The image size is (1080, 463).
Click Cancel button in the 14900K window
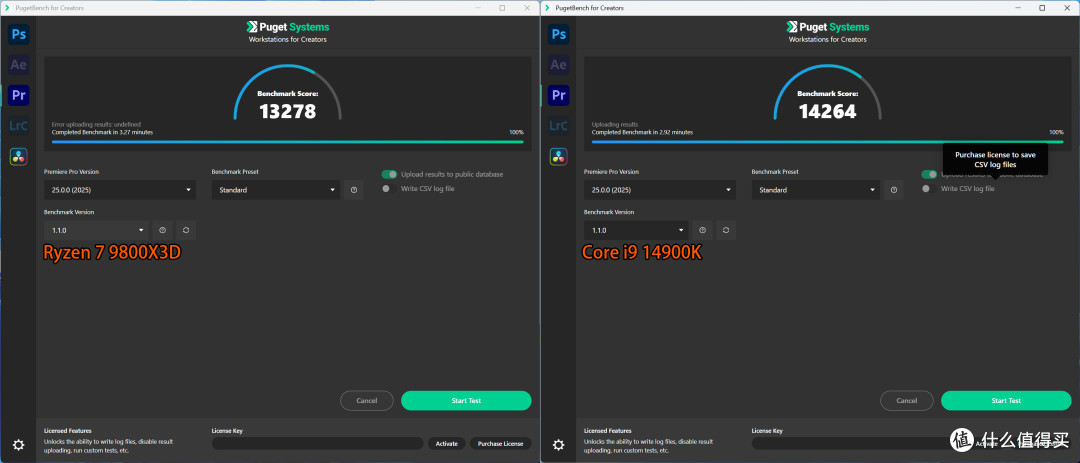click(x=906, y=401)
